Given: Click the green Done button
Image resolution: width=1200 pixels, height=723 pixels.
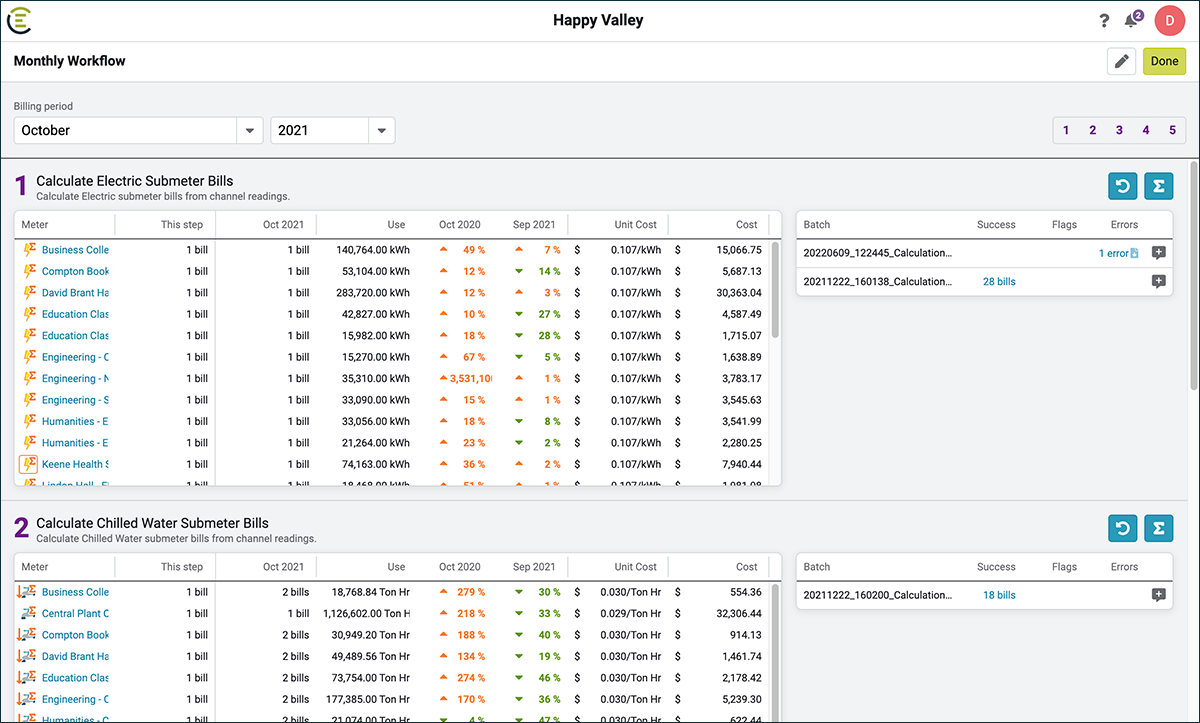Looking at the screenshot, I should (1164, 61).
